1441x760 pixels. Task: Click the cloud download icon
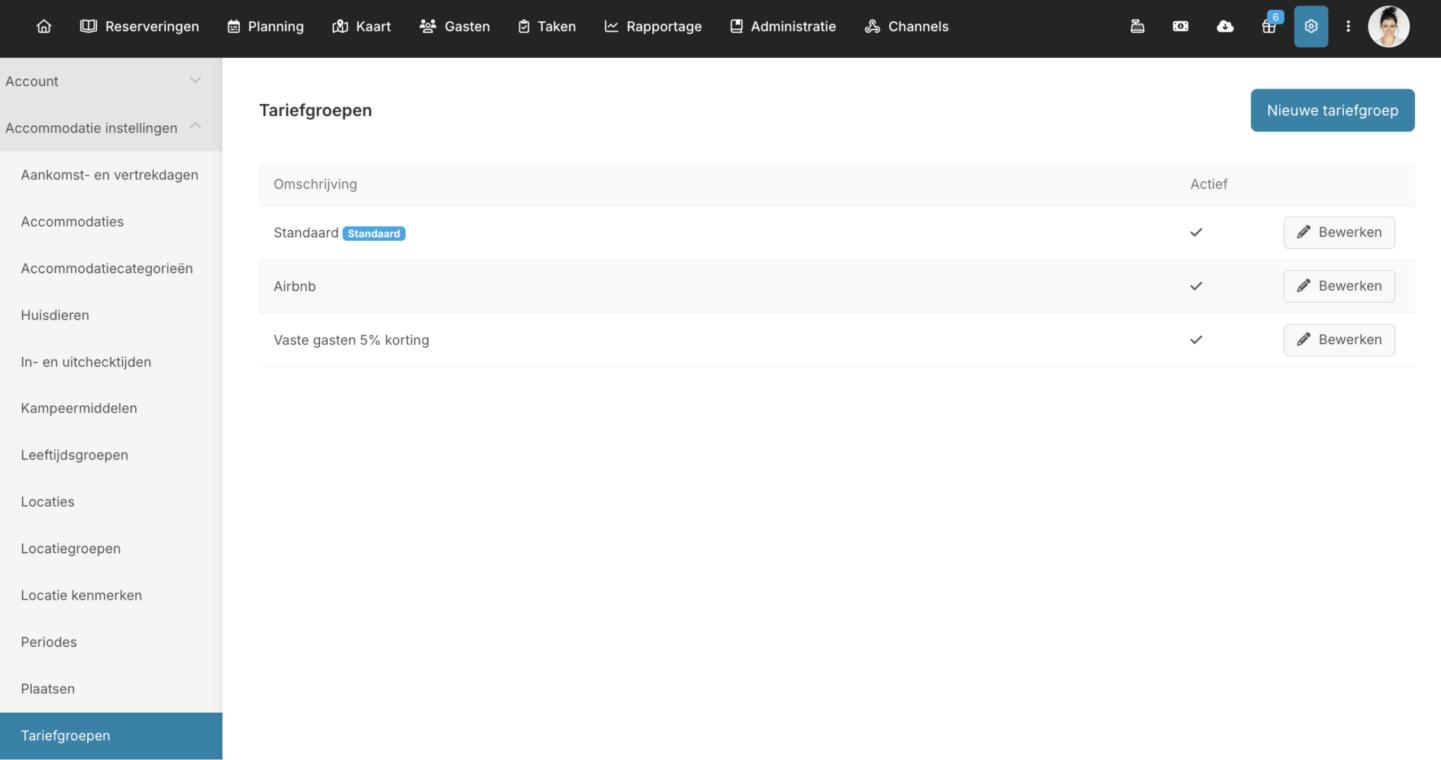pyautogui.click(x=1225, y=27)
